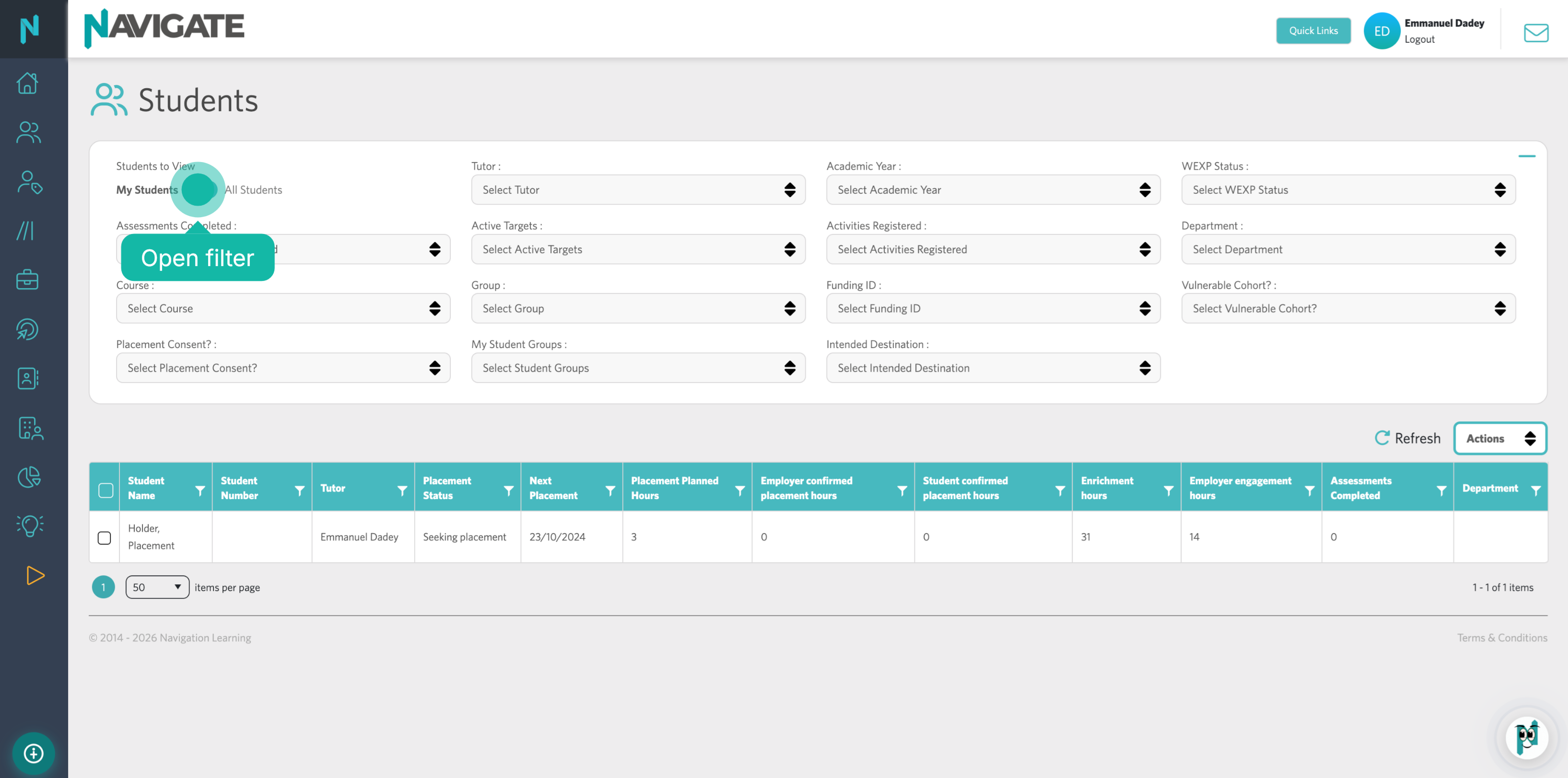
Task: Check the select-all checkbox in table header
Action: 106,490
